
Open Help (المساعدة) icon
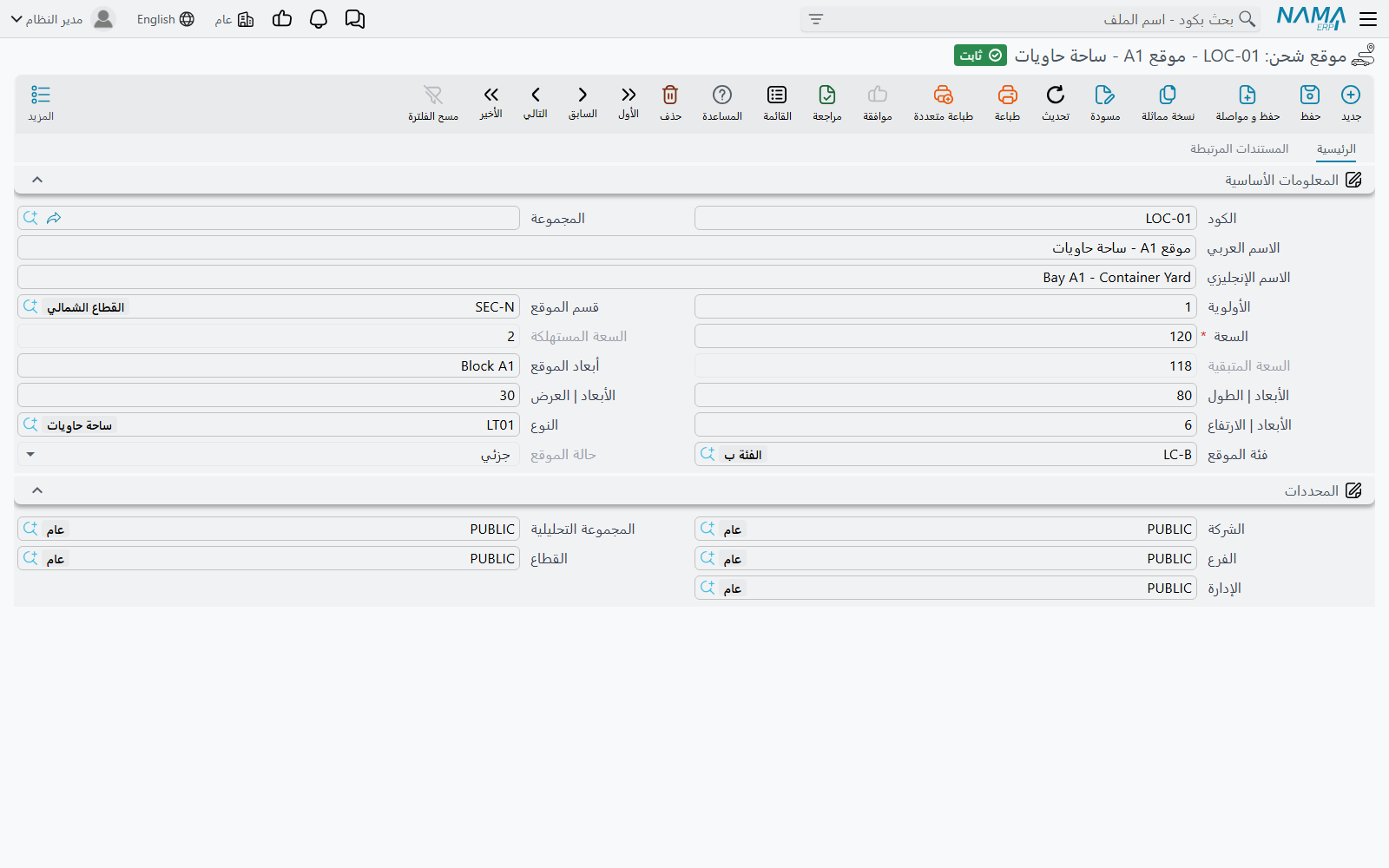[x=722, y=95]
